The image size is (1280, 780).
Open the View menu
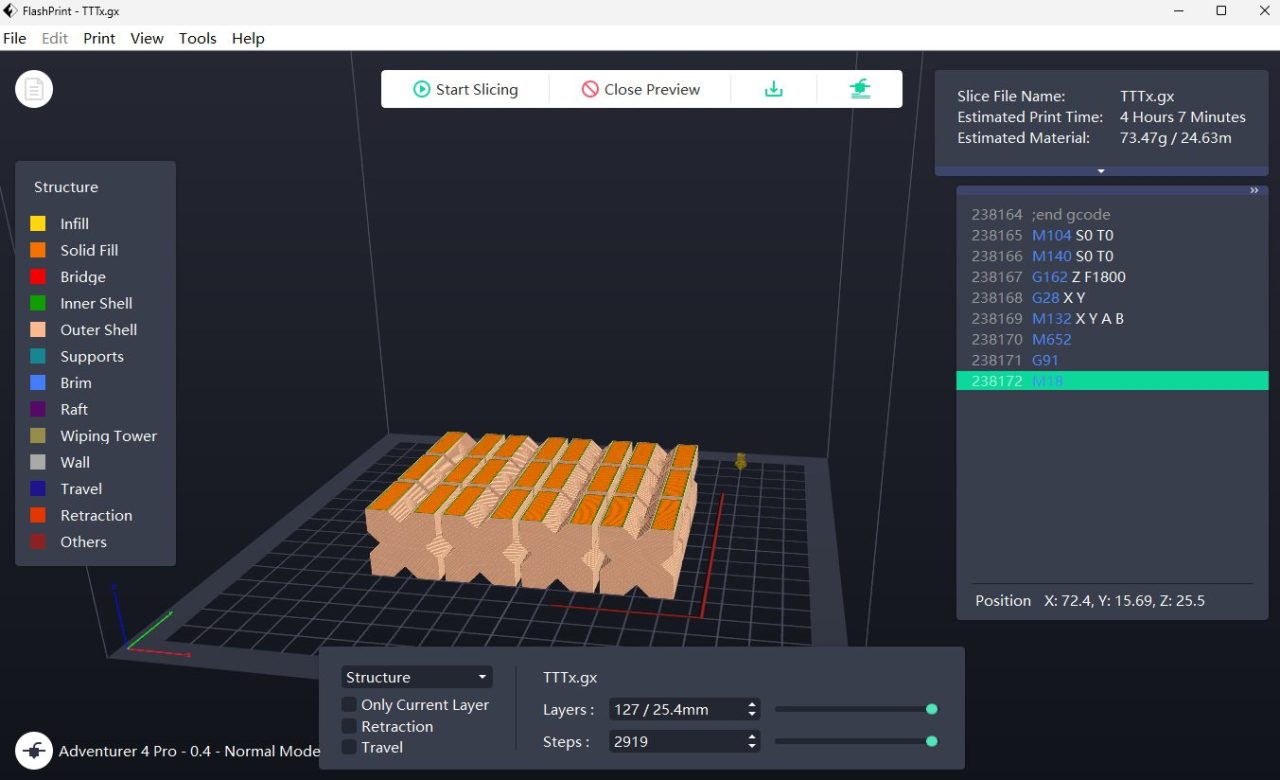[x=147, y=38]
